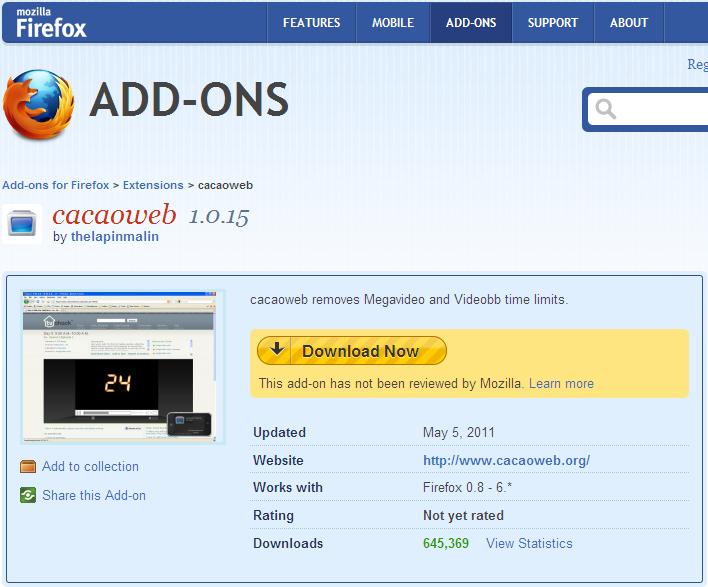Click the green Share this Add-on icon
708x587 pixels.
(28, 495)
